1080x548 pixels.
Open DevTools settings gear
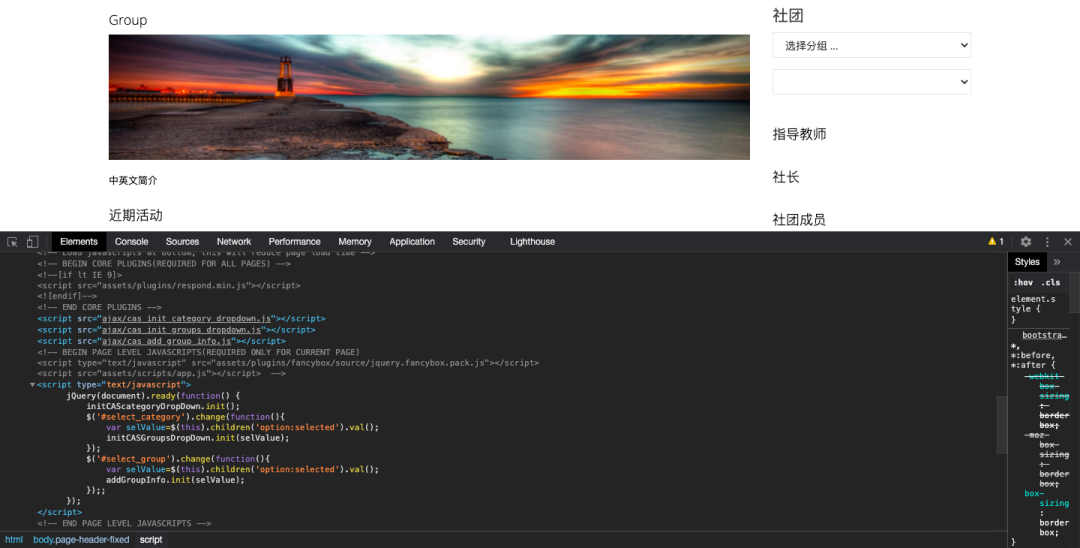[1025, 242]
